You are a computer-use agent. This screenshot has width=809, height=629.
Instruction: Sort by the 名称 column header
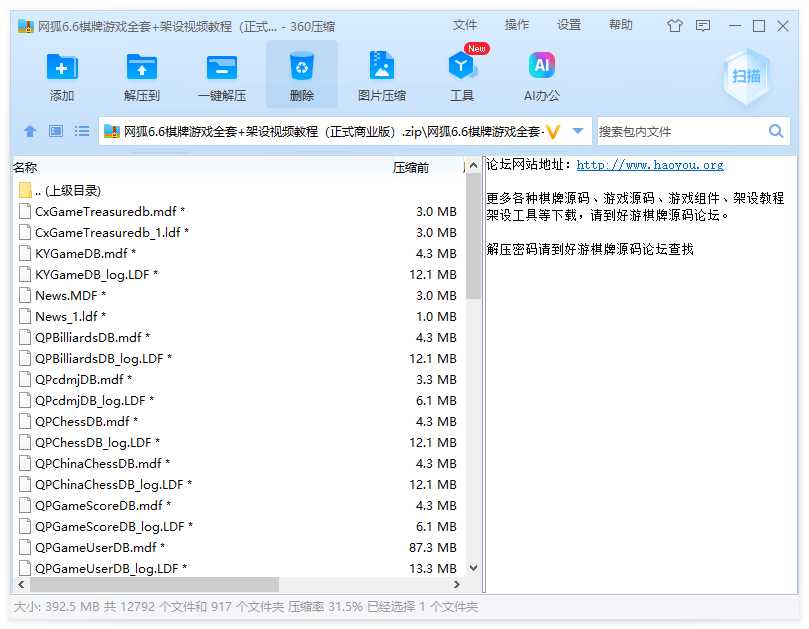tap(25, 167)
